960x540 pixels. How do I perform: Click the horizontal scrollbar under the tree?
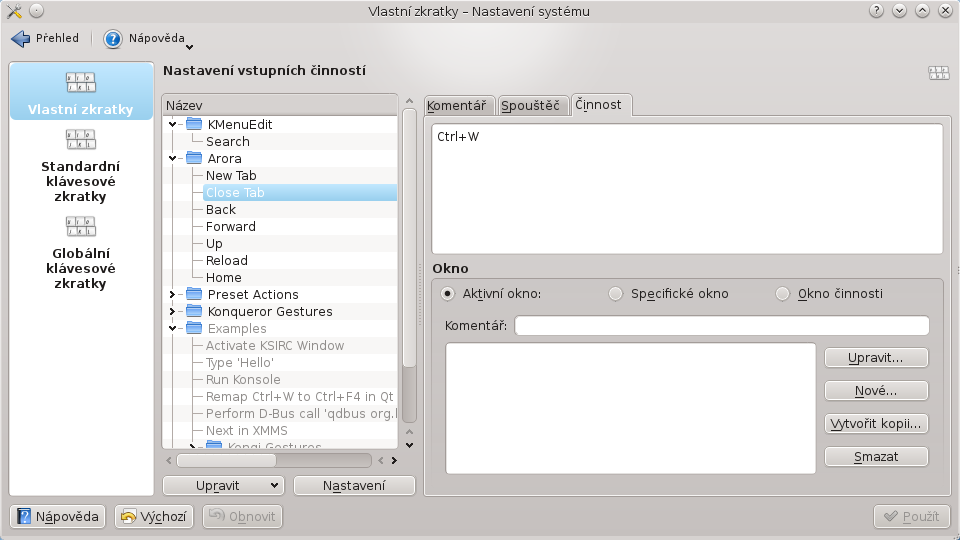pyautogui.click(x=226, y=460)
